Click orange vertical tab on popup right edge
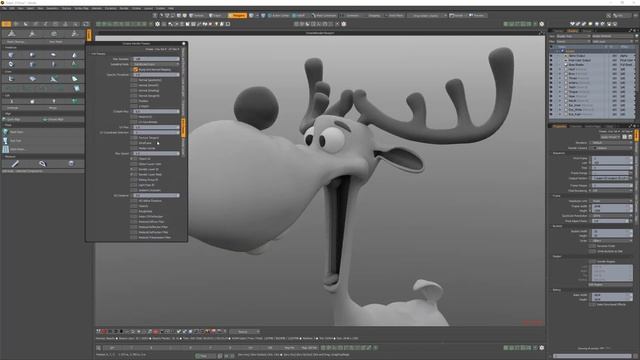The width and height of the screenshot is (640, 360). (183, 128)
